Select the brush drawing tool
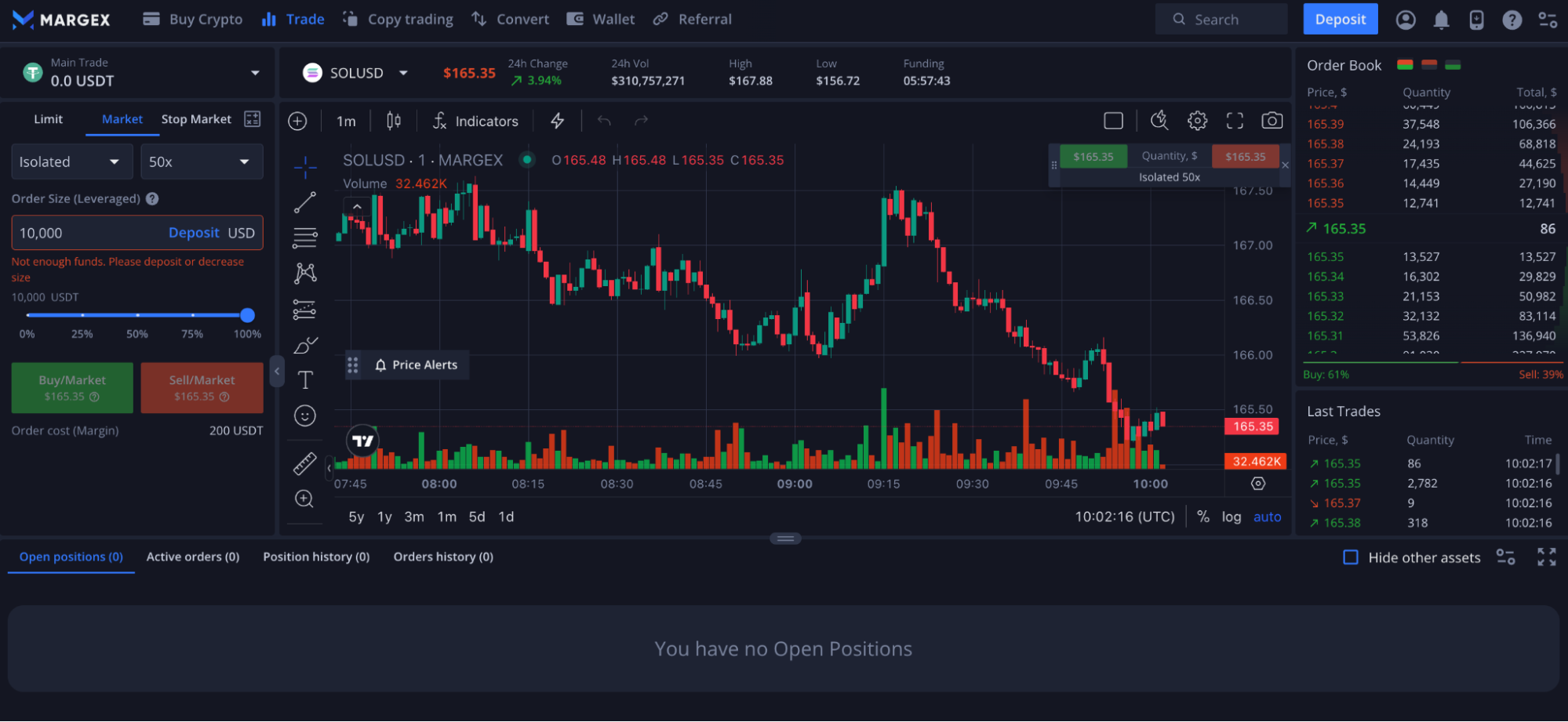 [x=305, y=345]
